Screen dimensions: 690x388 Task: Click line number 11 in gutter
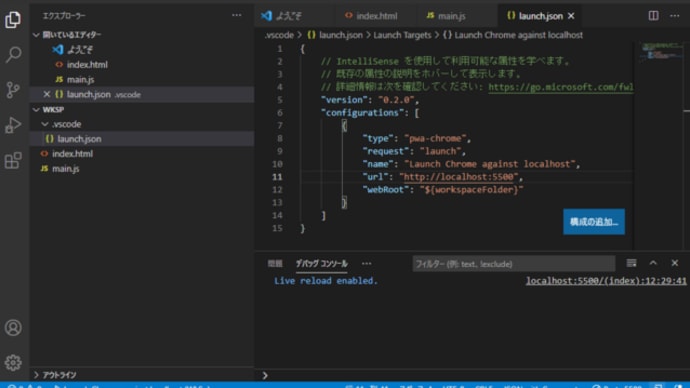[277, 177]
